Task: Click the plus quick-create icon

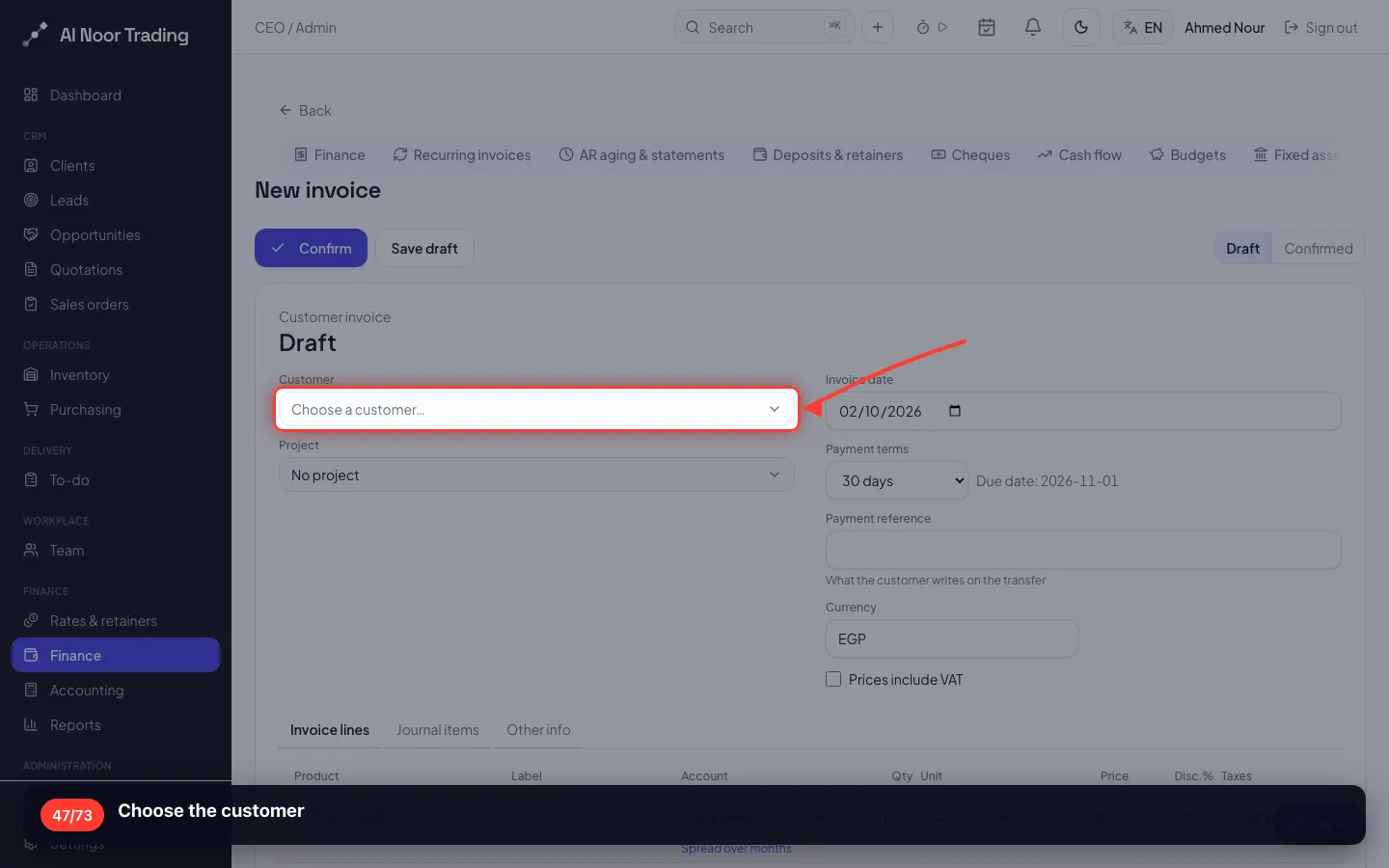Action: coord(878,27)
